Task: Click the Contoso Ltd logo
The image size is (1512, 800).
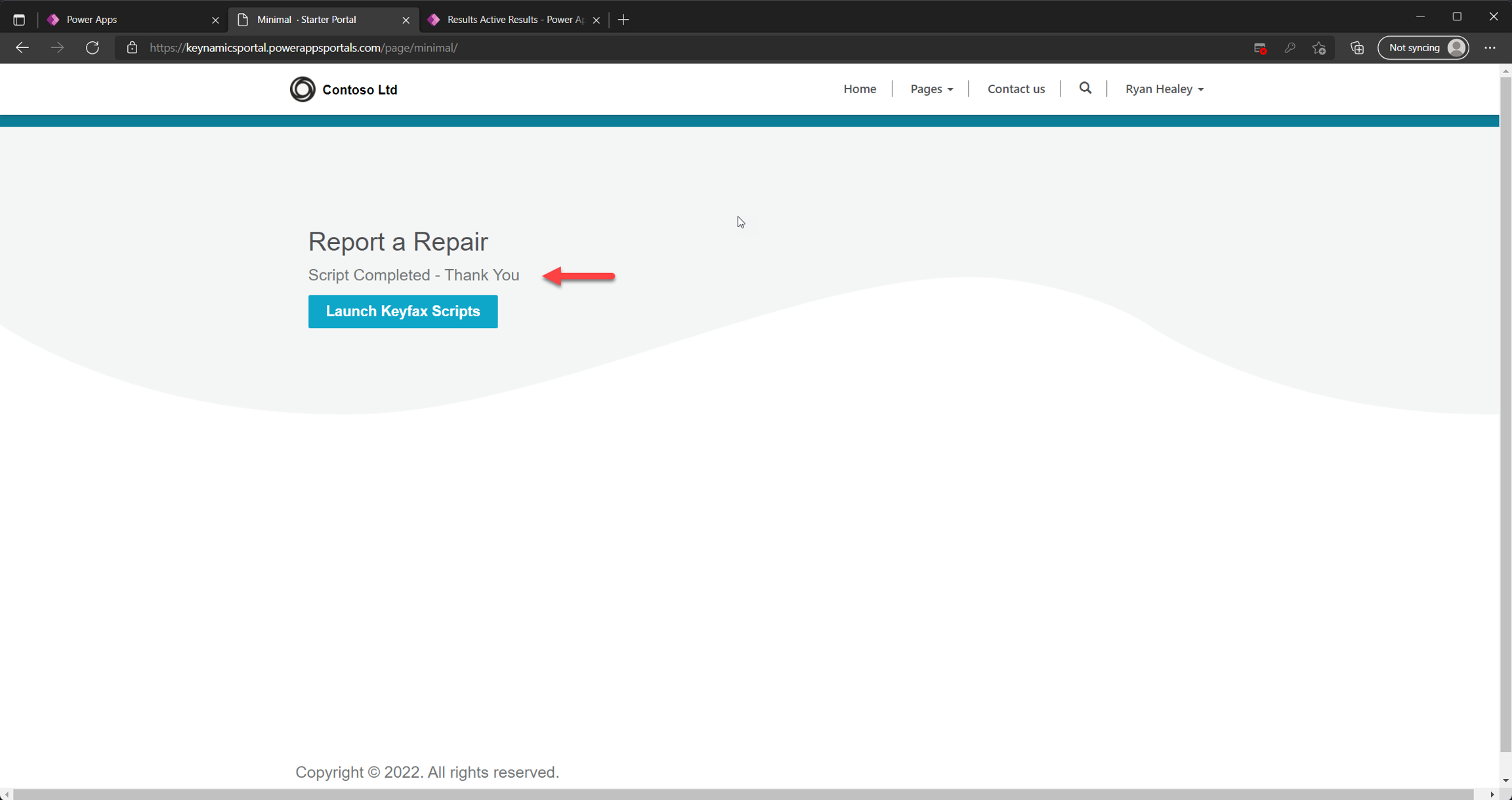Action: (303, 89)
